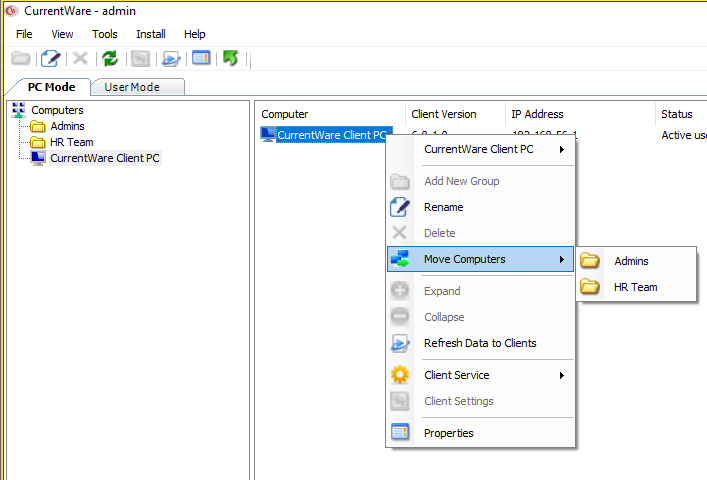Select CurrentWare Client PC header in context menu

click(x=481, y=149)
